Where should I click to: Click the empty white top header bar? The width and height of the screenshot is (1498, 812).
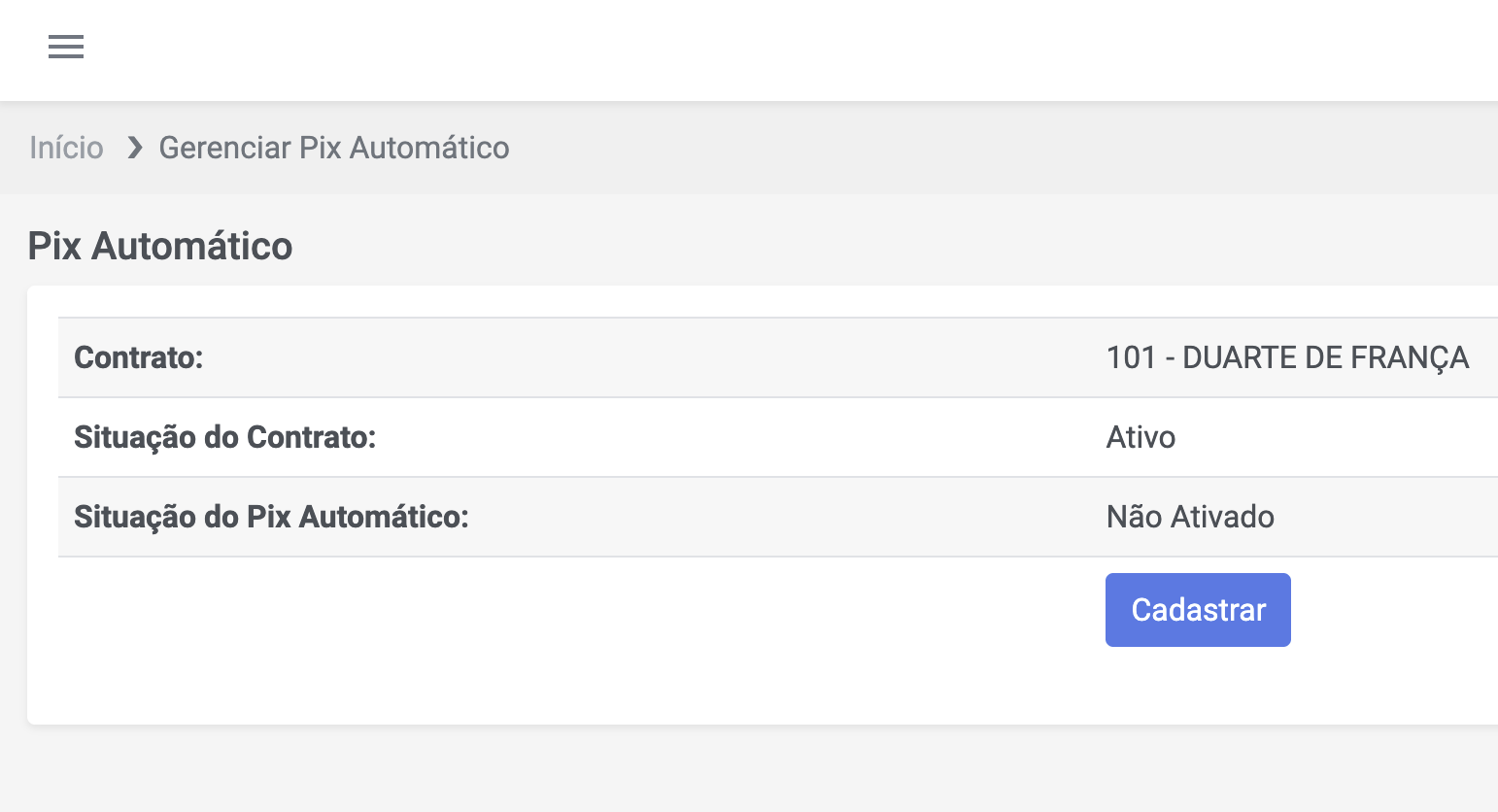(777, 49)
